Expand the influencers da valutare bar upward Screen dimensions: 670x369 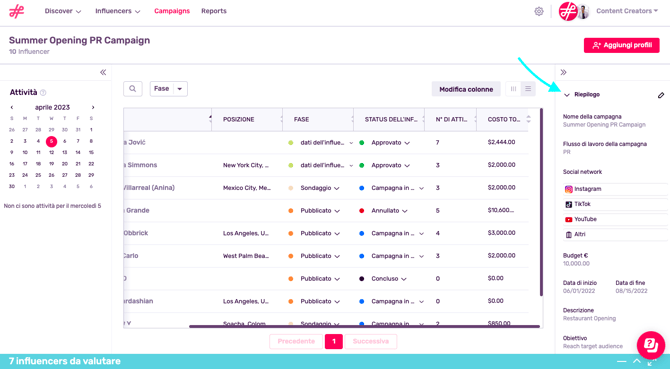pyautogui.click(x=637, y=361)
